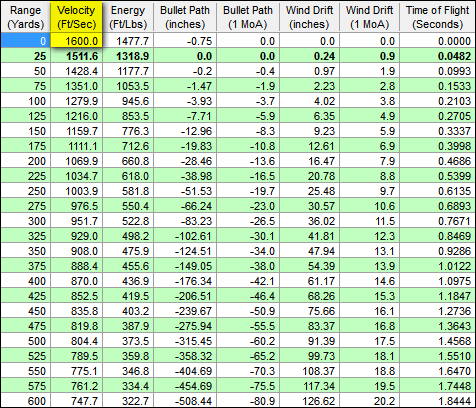Click the 100 yard range cell
The width and height of the screenshot is (476, 408).
(26, 101)
